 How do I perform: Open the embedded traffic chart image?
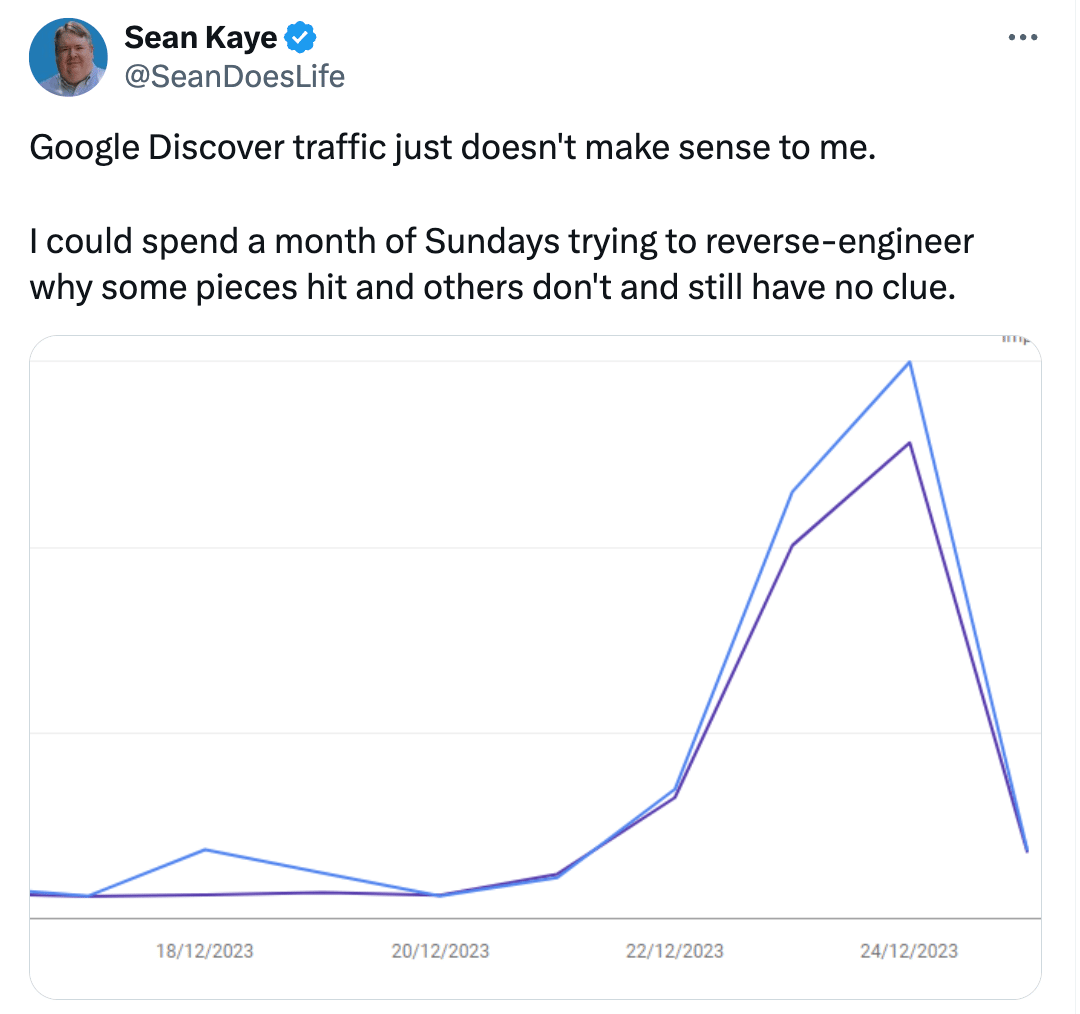tap(535, 667)
